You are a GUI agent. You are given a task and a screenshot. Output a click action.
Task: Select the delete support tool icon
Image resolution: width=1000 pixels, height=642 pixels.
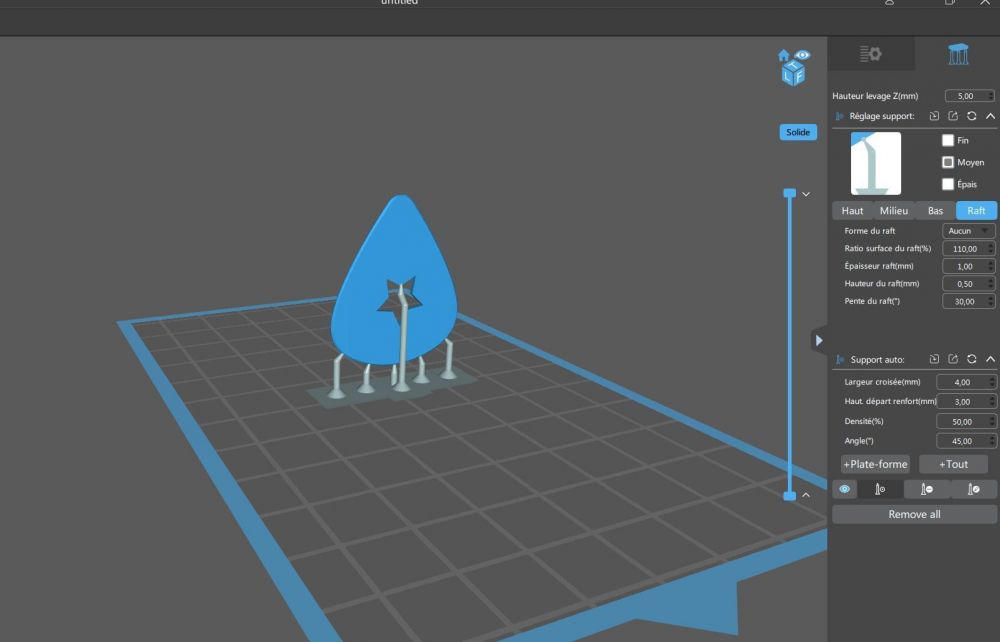[927, 489]
